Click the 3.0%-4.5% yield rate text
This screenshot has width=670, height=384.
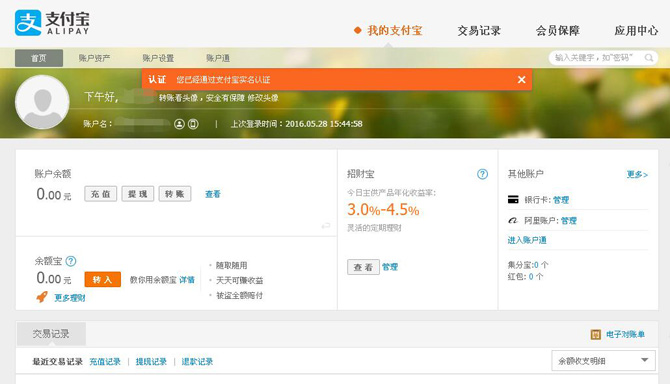coord(383,210)
